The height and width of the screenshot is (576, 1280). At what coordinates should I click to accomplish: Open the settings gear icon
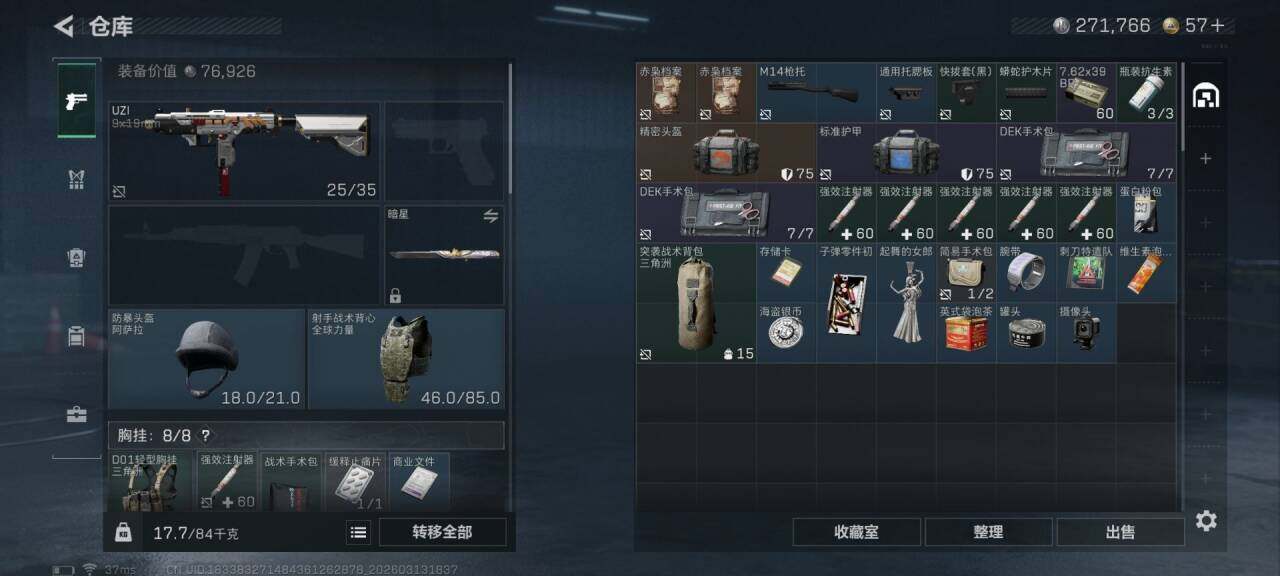(x=1206, y=521)
